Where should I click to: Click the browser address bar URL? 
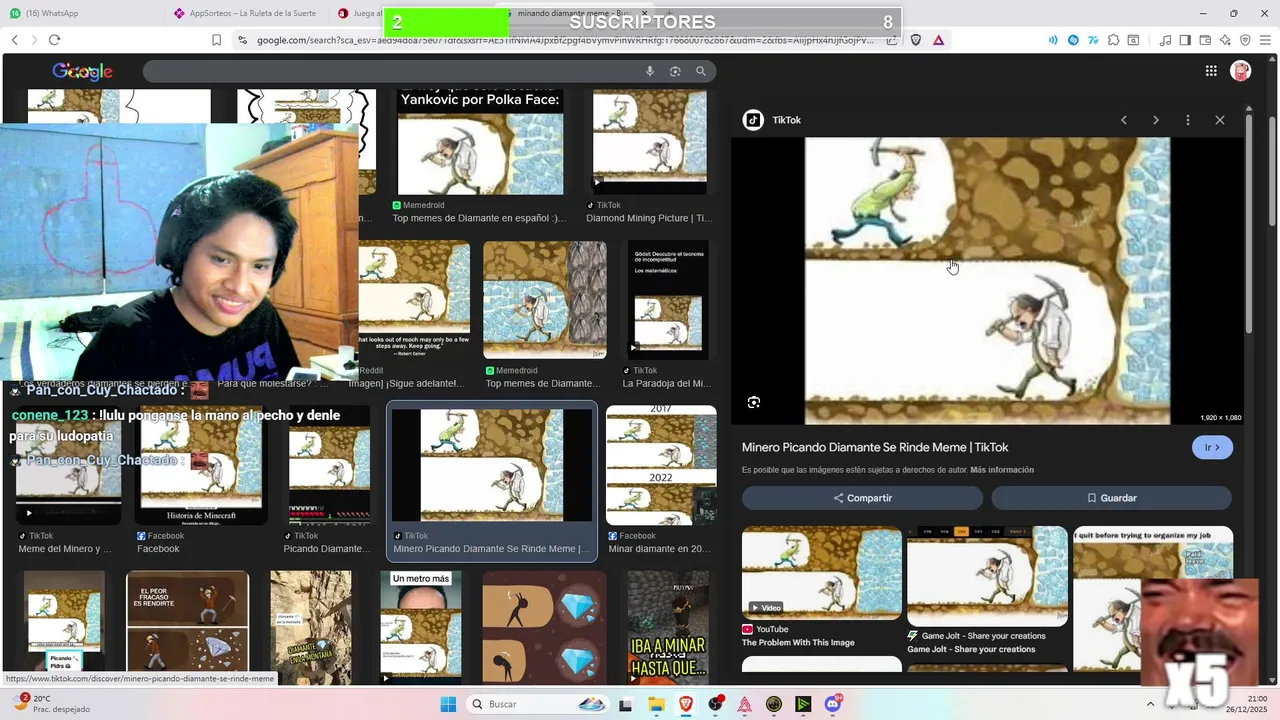click(x=565, y=40)
